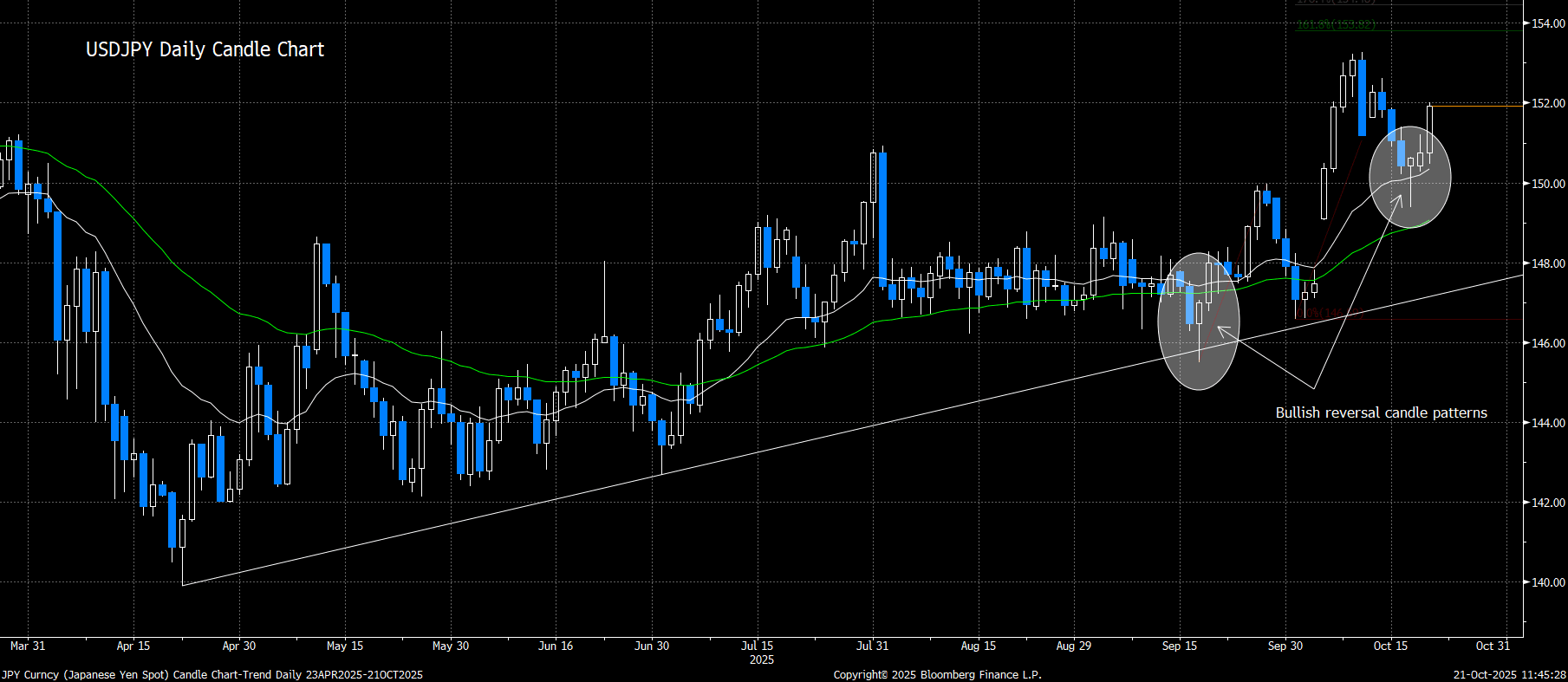Click the 146.00 price axis label
Image resolution: width=1568 pixels, height=682 pixels.
1548,343
